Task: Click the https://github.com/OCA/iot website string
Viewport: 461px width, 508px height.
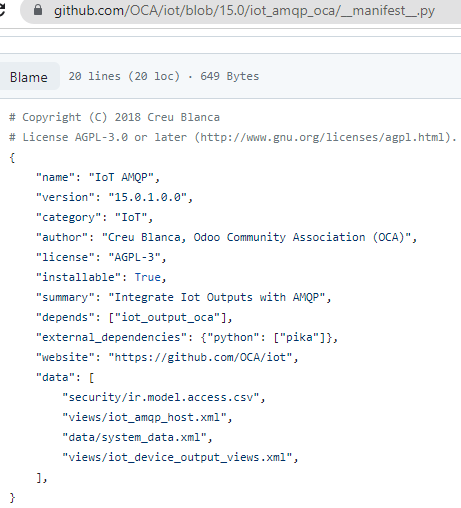Action: point(200,357)
